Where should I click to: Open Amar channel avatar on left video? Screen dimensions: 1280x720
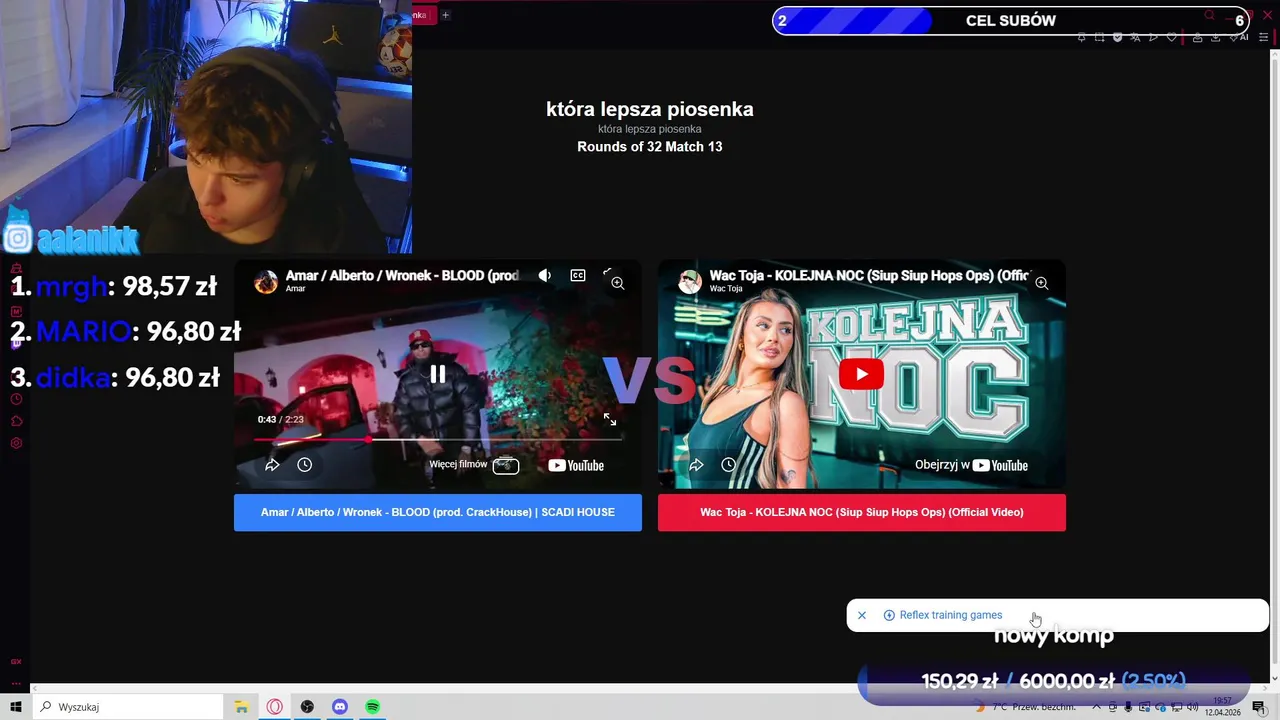(x=266, y=282)
